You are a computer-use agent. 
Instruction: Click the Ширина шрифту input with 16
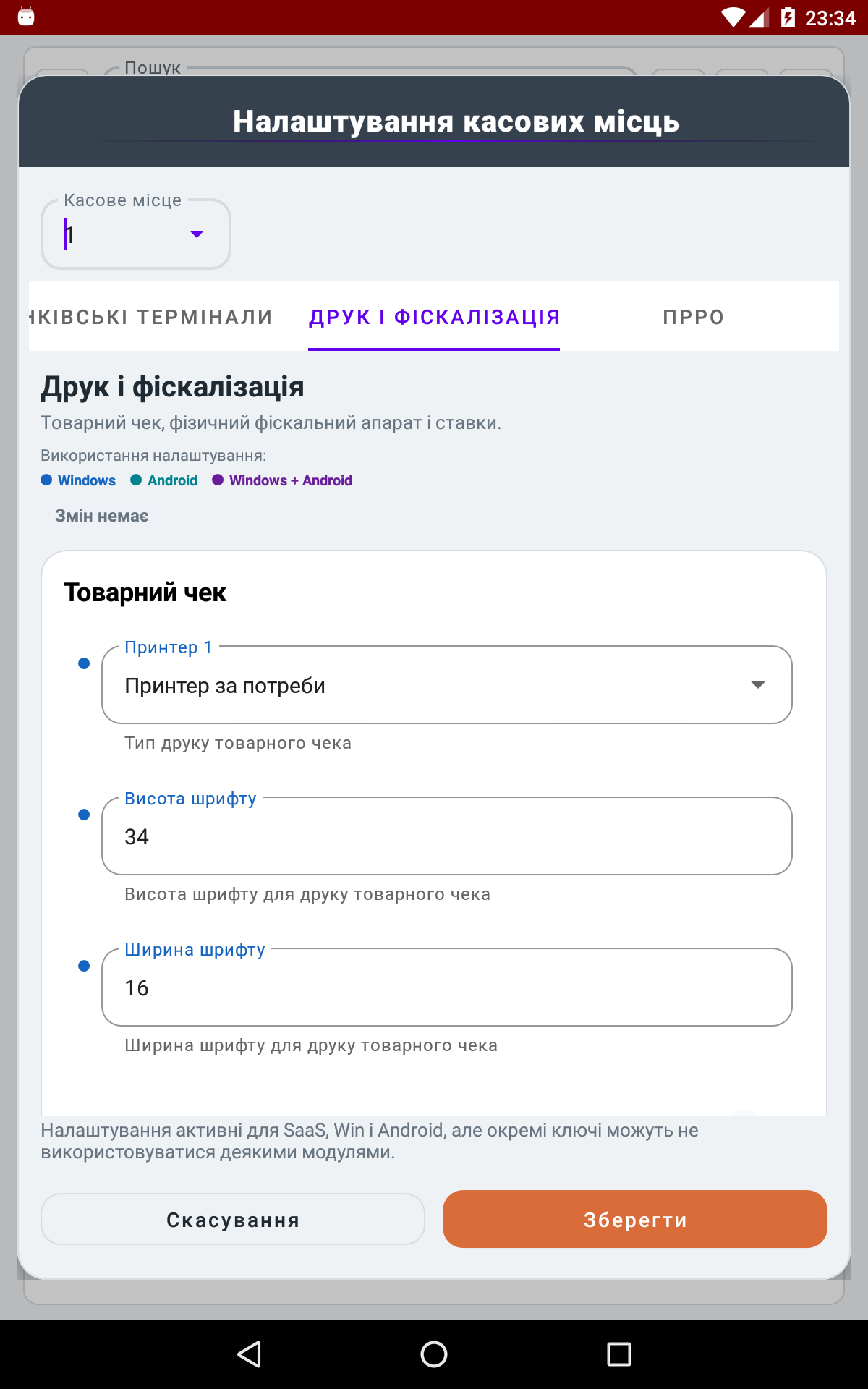447,987
